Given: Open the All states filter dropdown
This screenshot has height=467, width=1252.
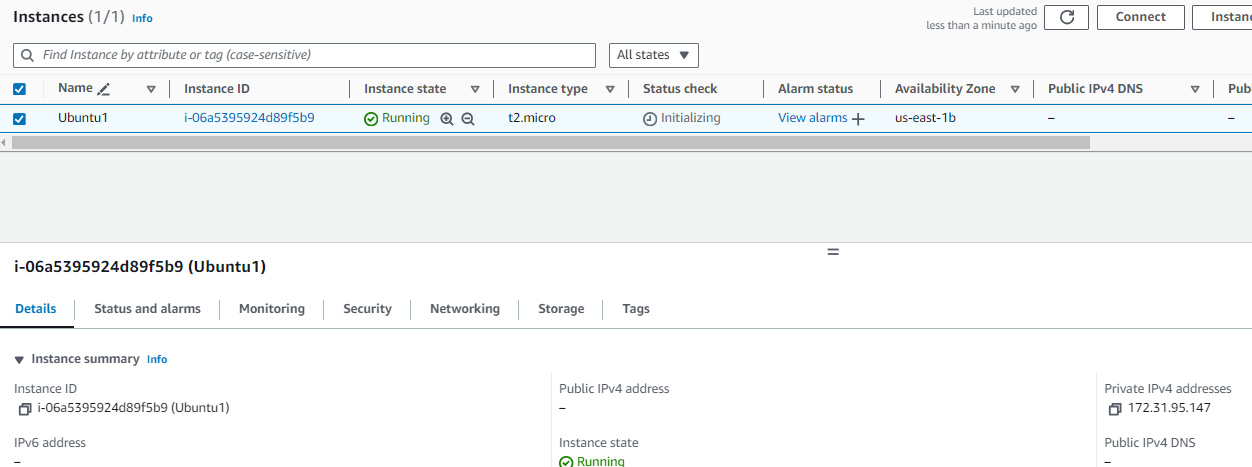Looking at the screenshot, I should tap(653, 55).
